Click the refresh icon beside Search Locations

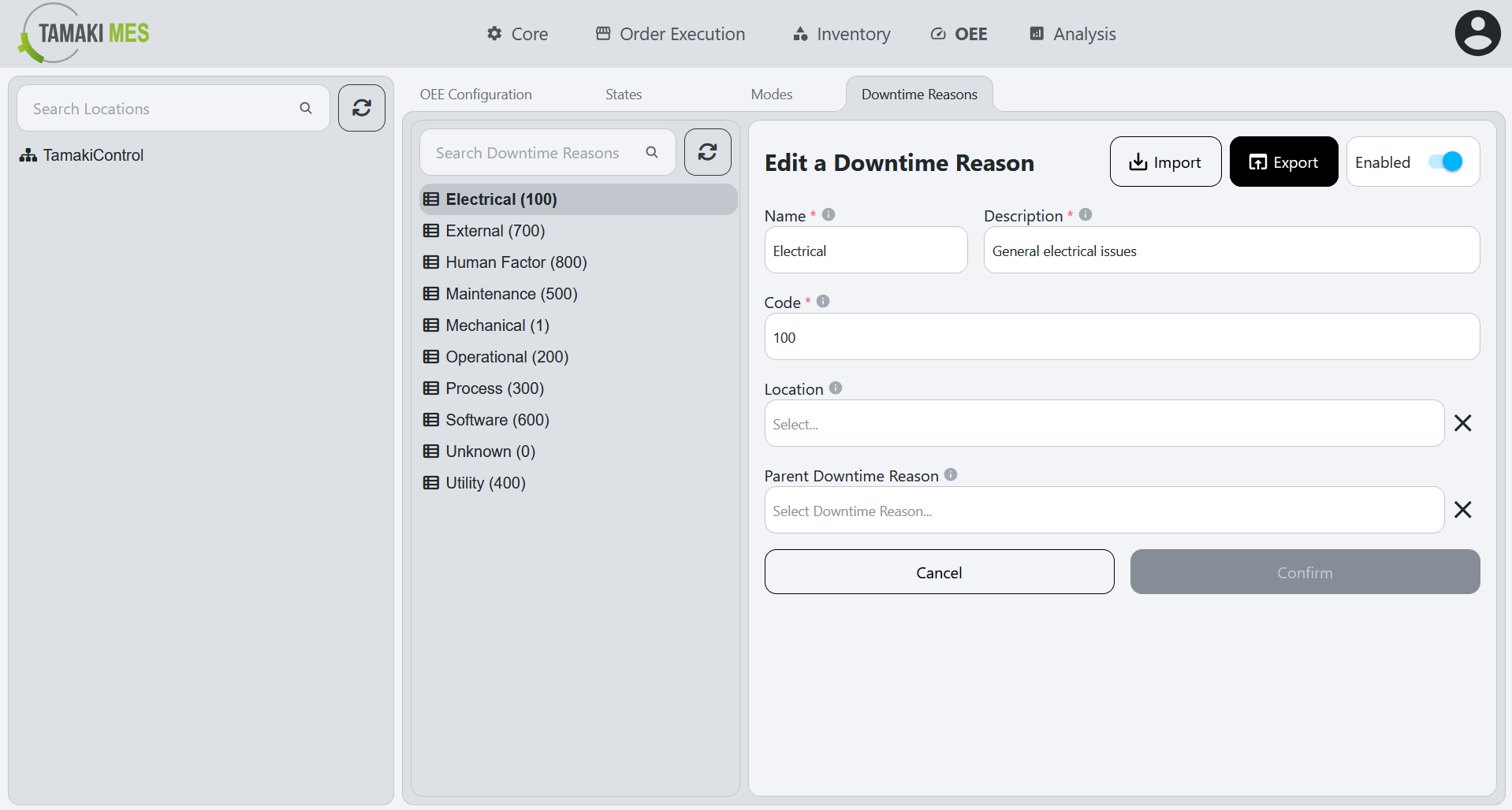click(x=361, y=108)
